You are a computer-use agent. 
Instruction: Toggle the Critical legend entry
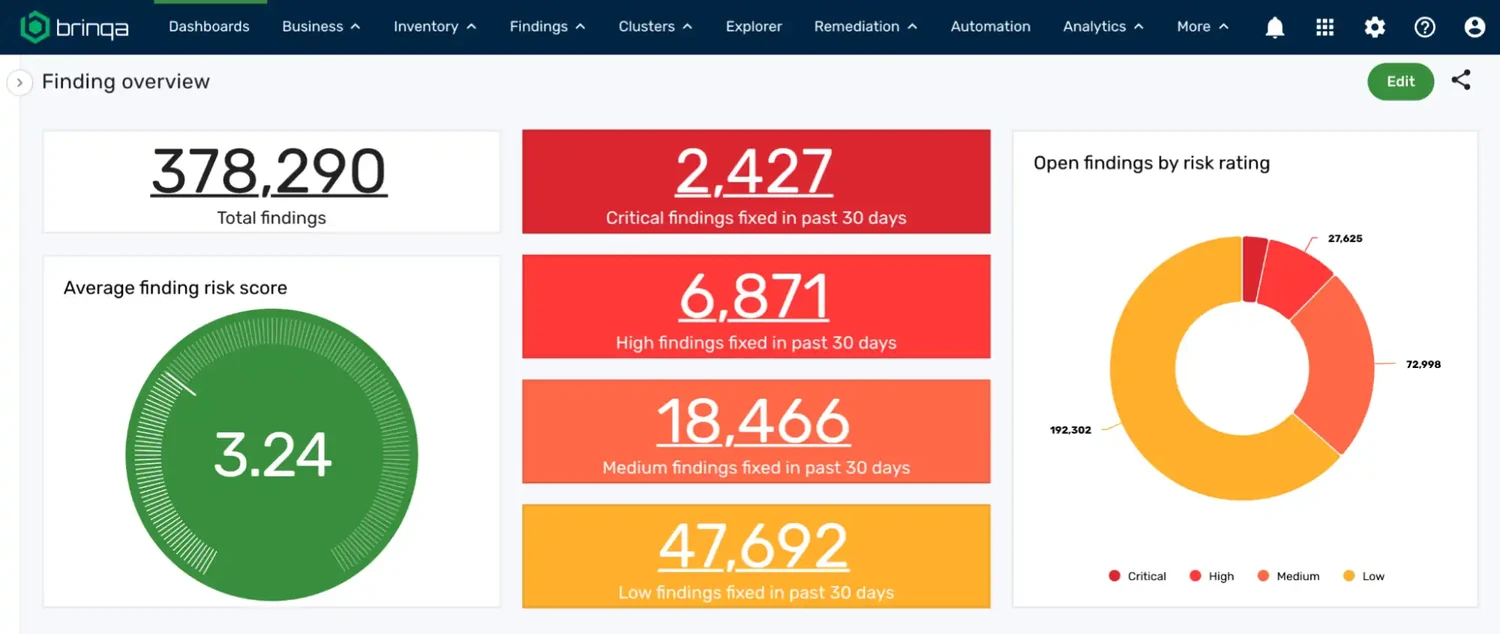point(1138,576)
